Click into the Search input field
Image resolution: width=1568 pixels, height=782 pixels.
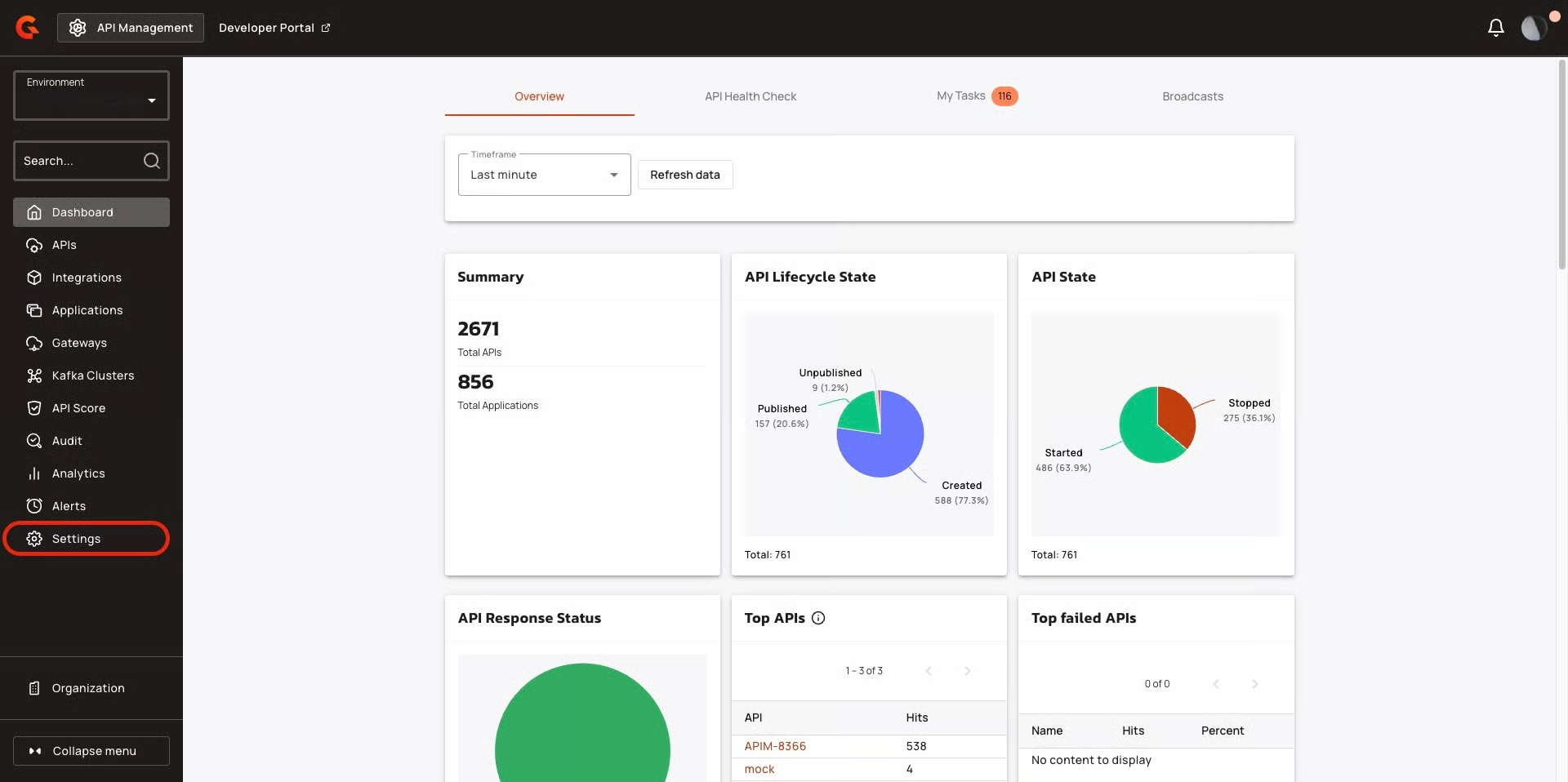(x=78, y=161)
